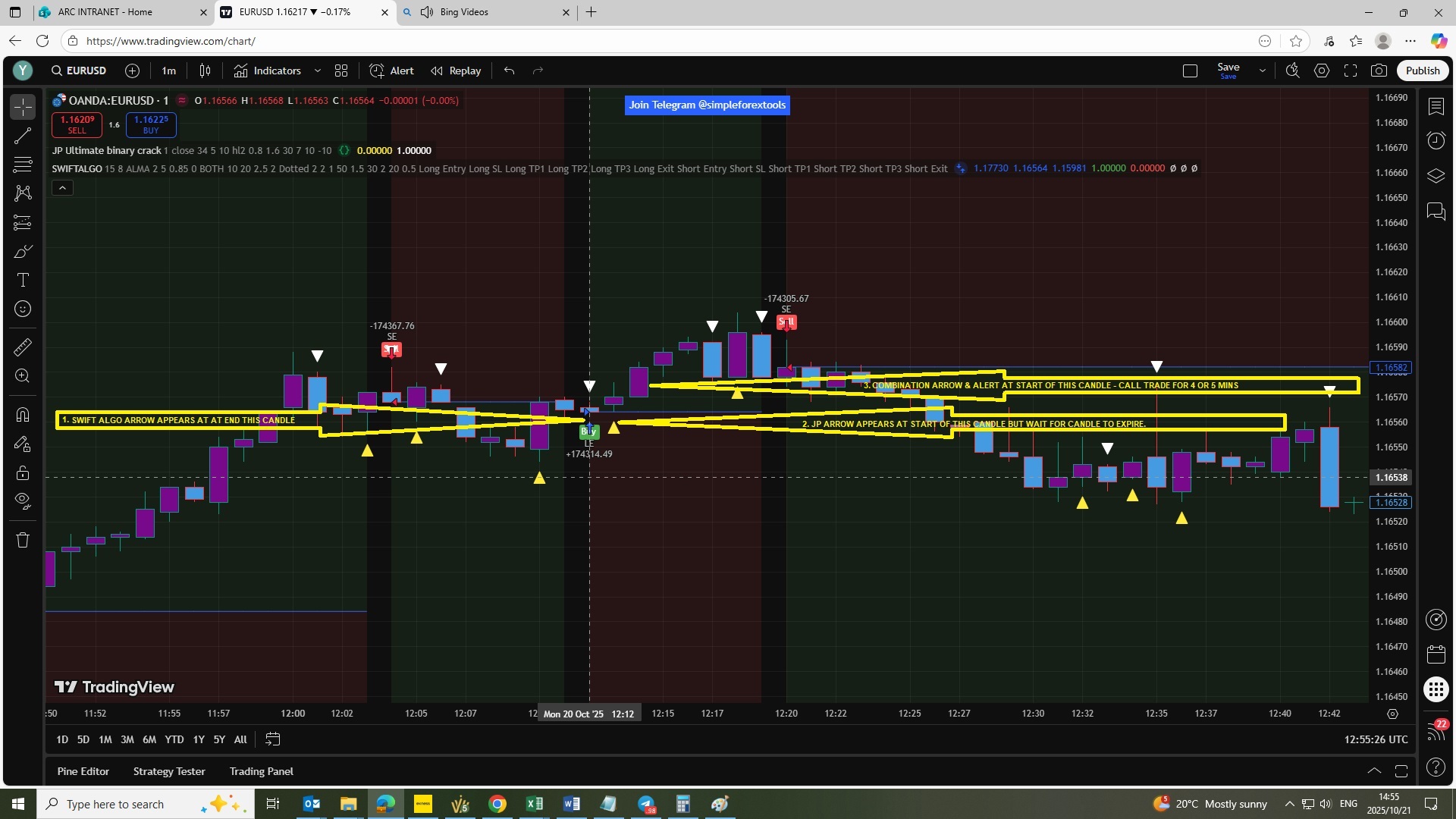Take a chart snapshot with camera icon
This screenshot has height=819, width=1456.
(1379, 71)
